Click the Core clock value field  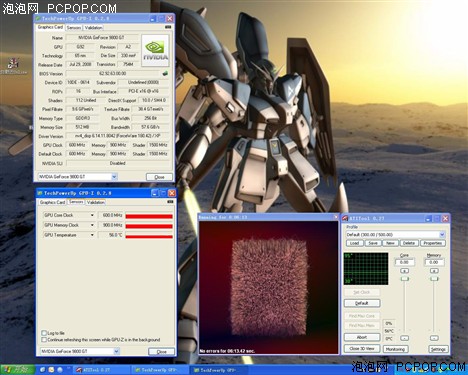click(x=404, y=262)
